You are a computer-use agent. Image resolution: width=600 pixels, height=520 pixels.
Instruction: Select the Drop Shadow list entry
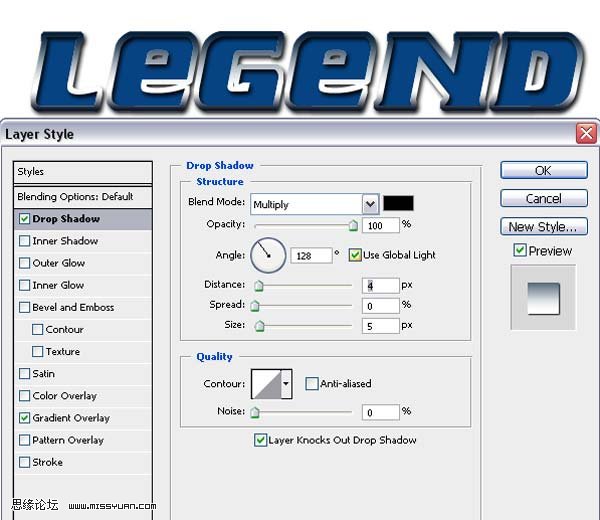(83, 219)
